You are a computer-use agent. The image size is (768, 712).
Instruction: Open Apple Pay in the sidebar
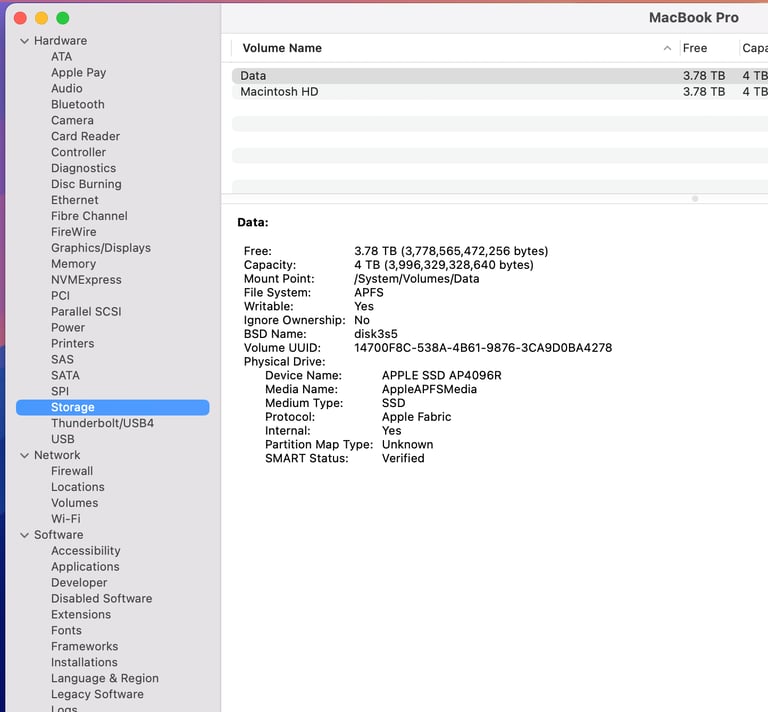(78, 72)
